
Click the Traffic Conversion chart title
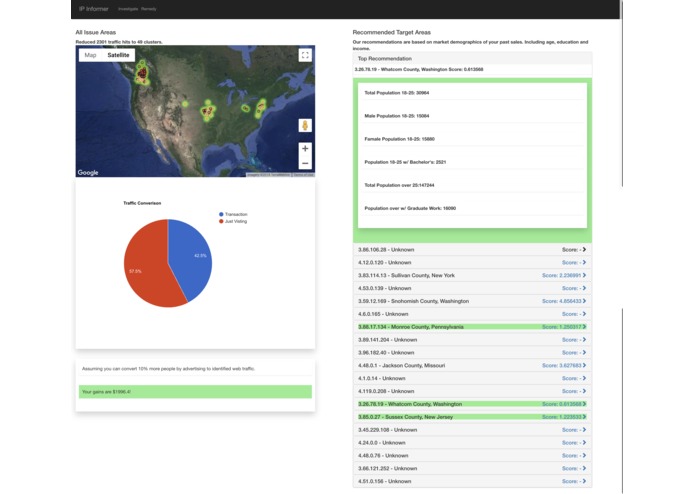click(x=142, y=203)
